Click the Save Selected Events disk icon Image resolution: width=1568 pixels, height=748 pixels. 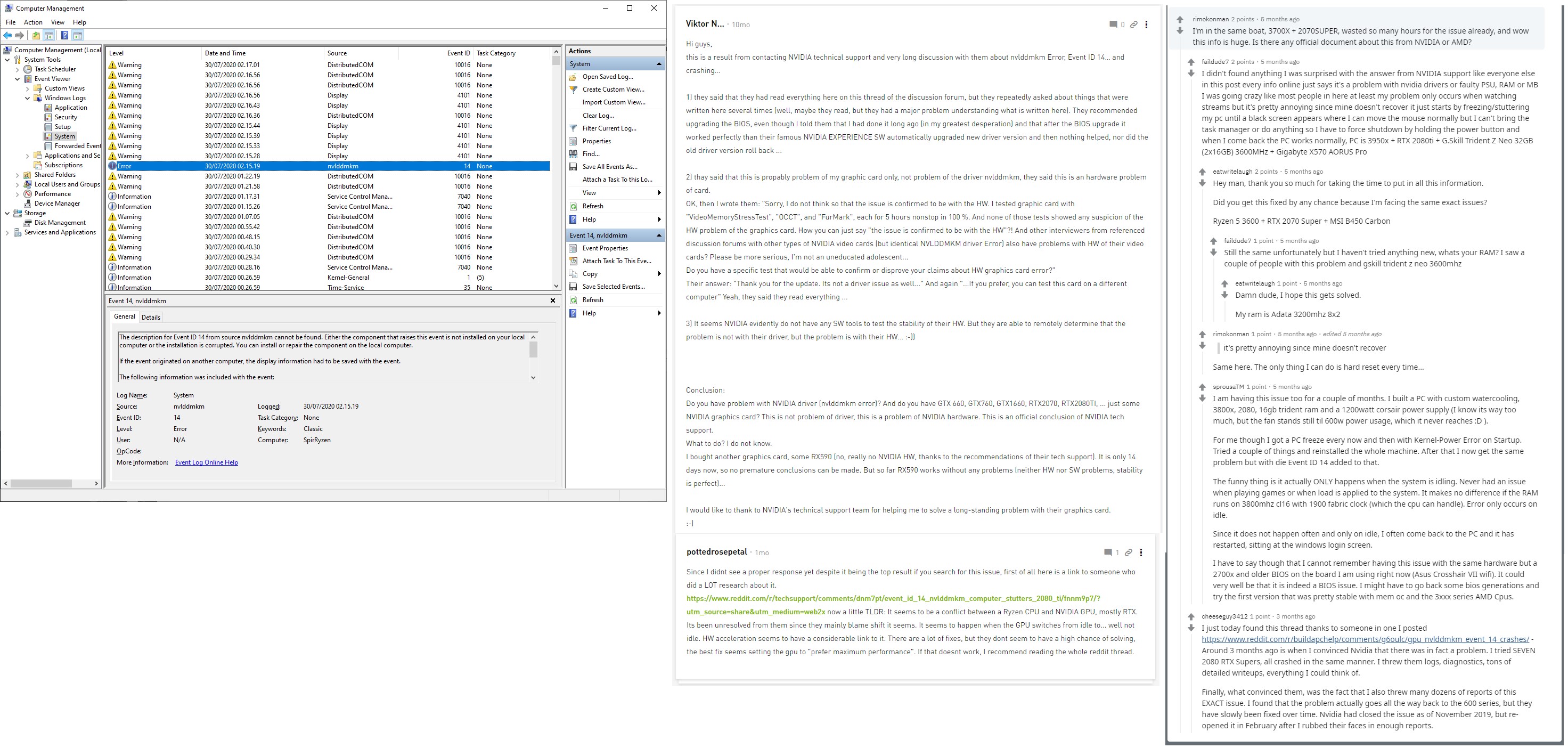coord(573,287)
